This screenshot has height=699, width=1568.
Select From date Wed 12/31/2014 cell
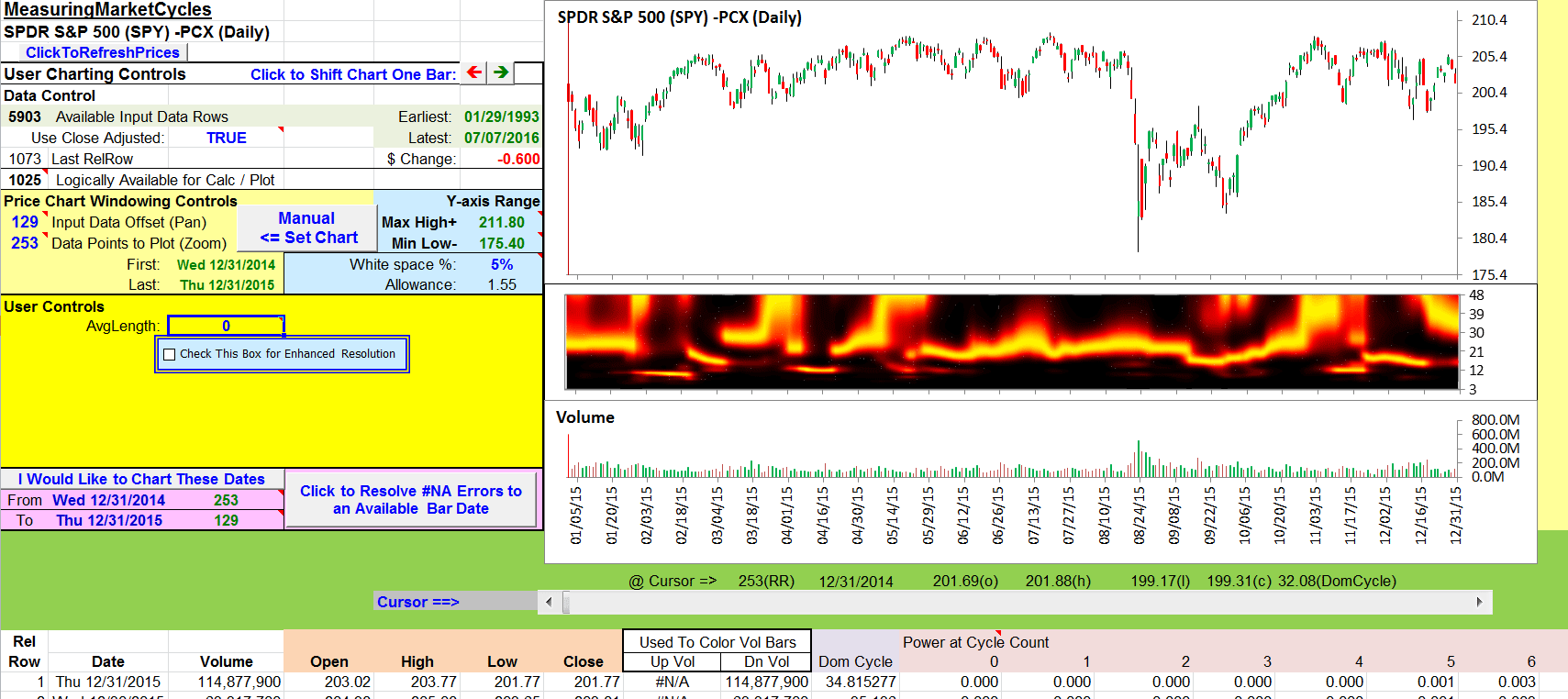108,500
